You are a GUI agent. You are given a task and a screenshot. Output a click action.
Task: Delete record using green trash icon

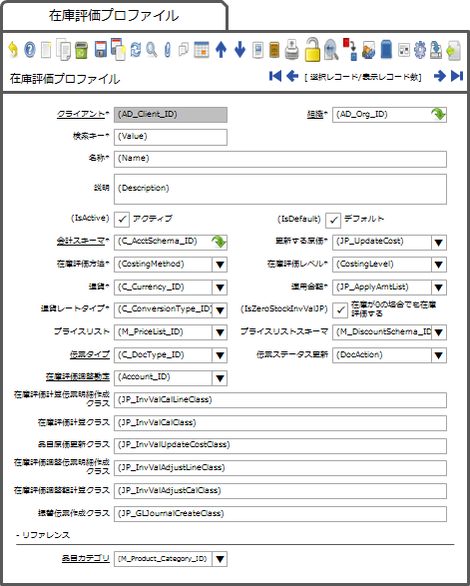click(81, 50)
